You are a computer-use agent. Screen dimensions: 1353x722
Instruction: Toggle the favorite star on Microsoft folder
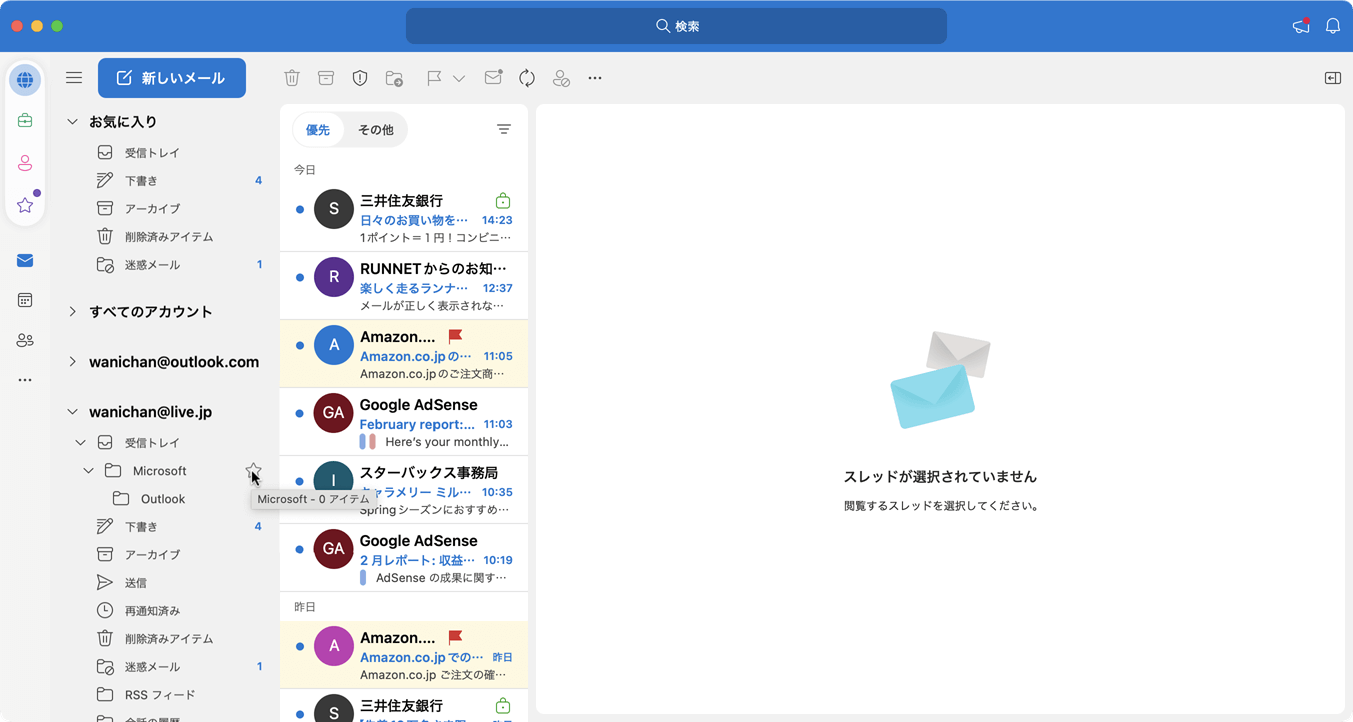pyautogui.click(x=254, y=470)
